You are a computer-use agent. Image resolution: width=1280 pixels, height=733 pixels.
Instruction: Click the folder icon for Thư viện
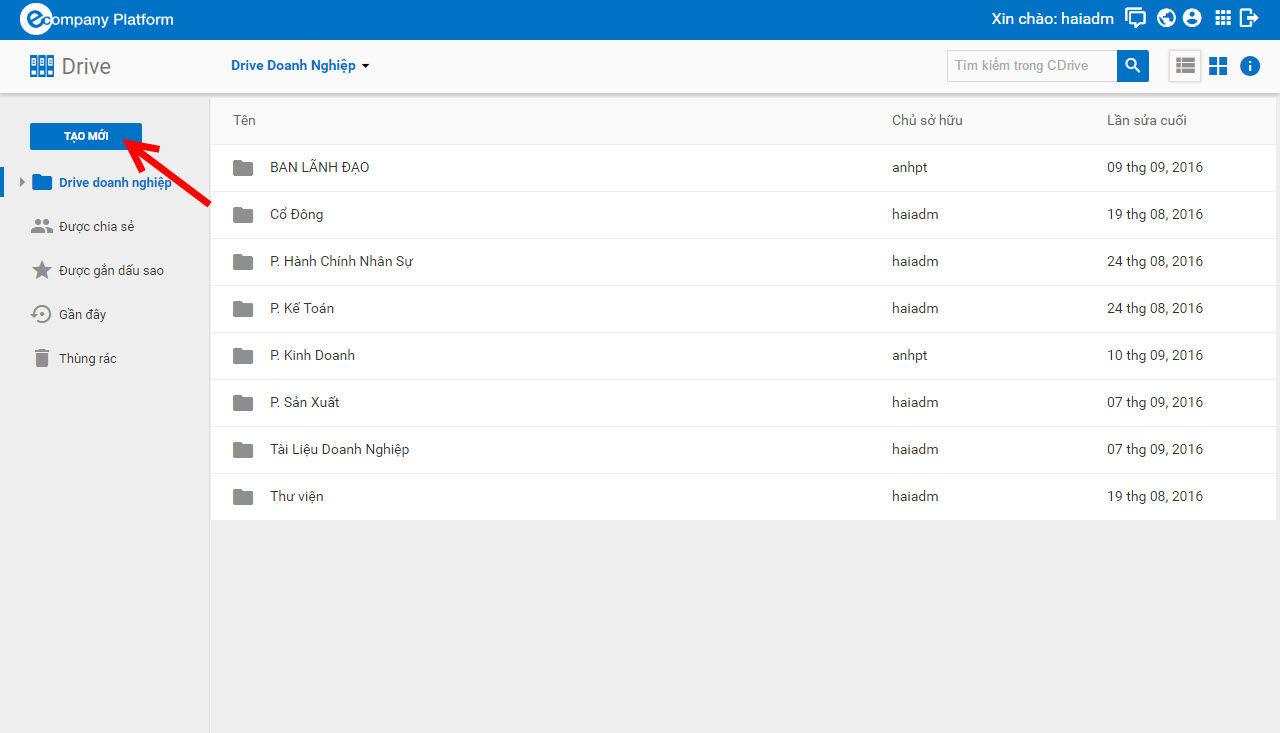(x=243, y=497)
